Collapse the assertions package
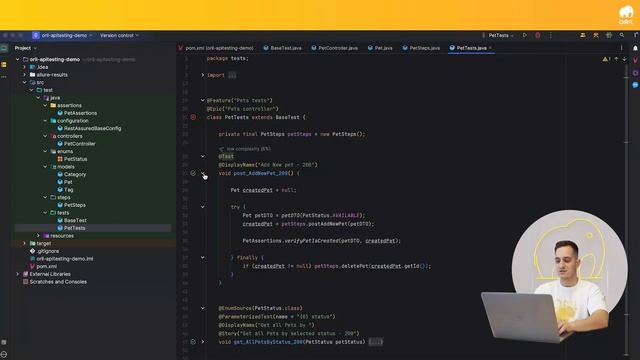This screenshot has width=640, height=360. (x=45, y=105)
